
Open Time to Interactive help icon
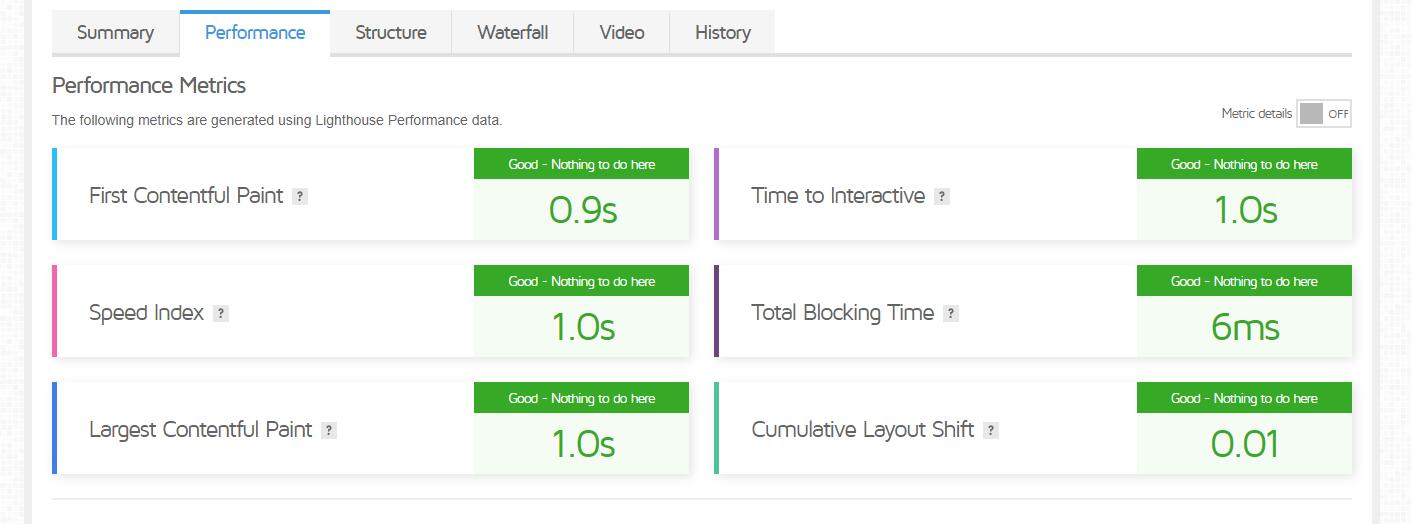coord(941,197)
